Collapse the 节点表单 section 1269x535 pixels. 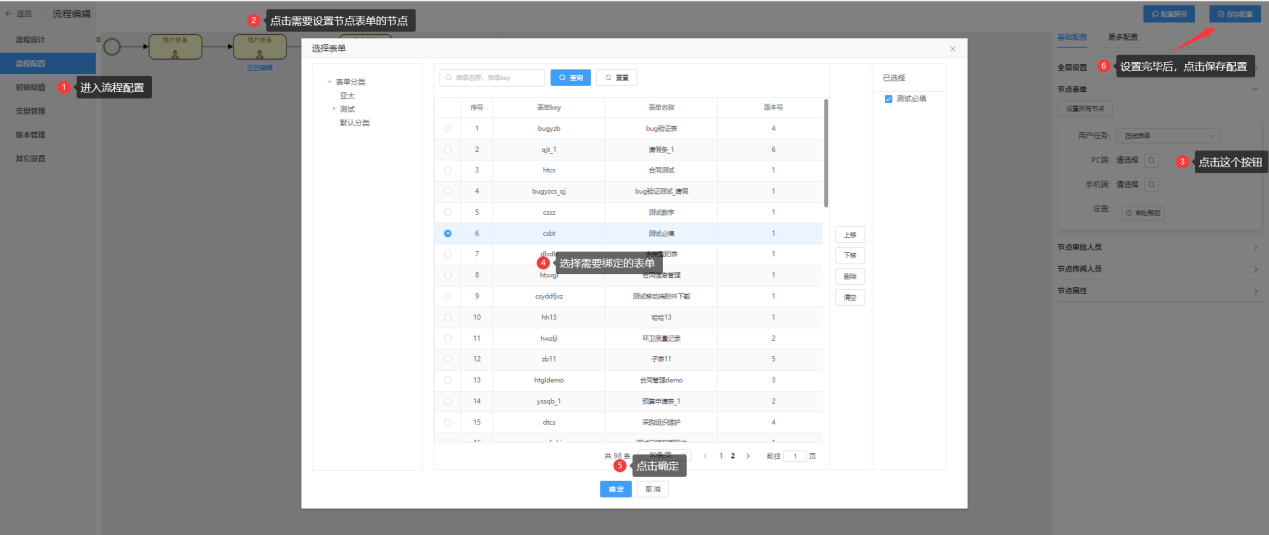pos(1257,89)
